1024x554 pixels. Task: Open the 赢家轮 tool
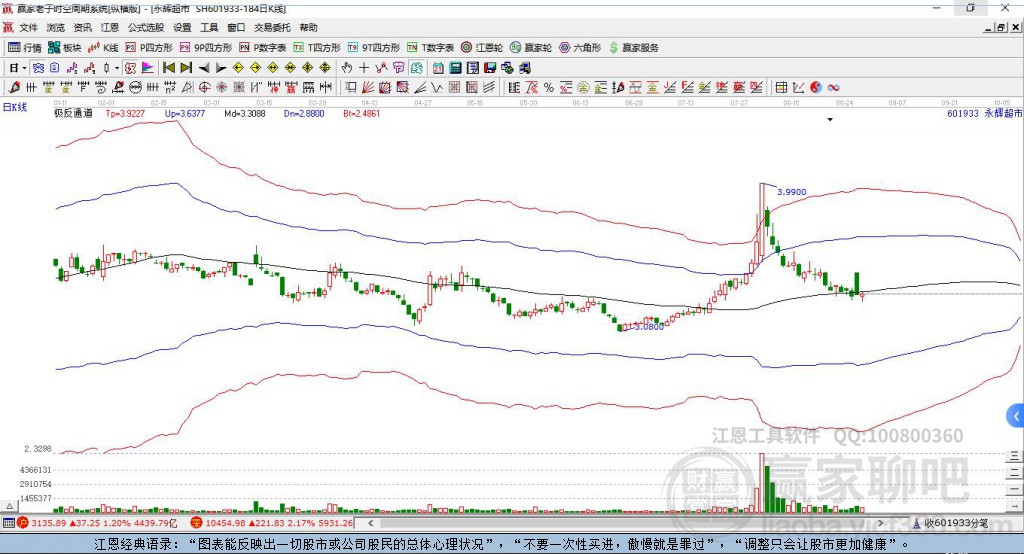(531, 48)
